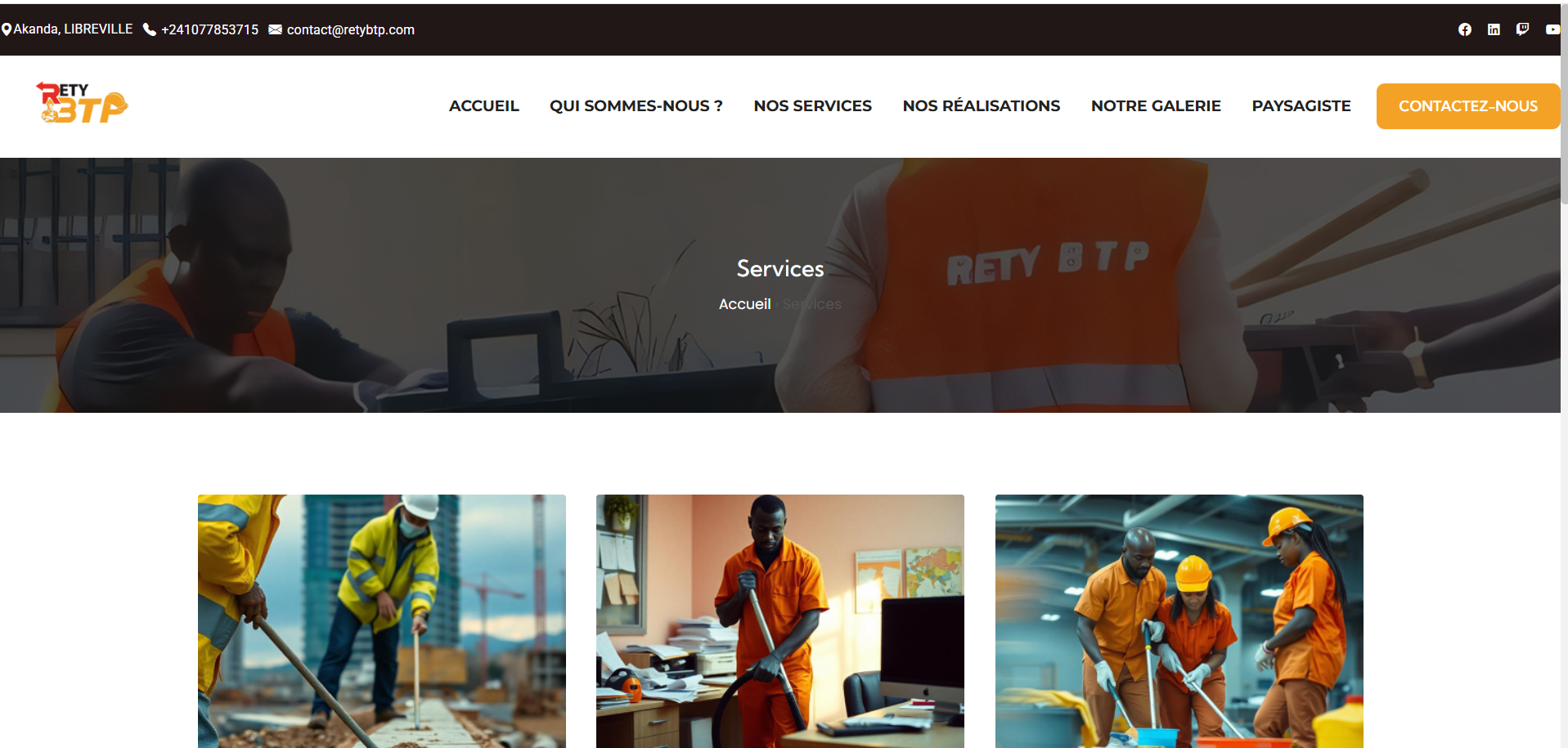Call the +241077853715 phone link
The height and width of the screenshot is (748, 1568).
coord(209,29)
